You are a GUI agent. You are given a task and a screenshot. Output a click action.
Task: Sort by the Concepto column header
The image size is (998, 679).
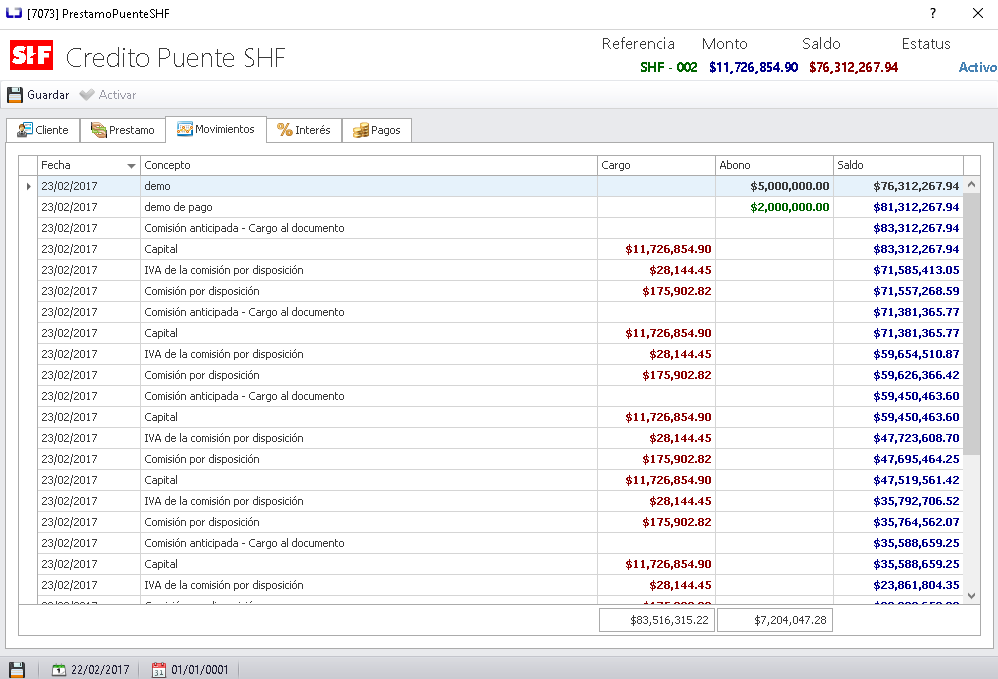click(x=369, y=165)
